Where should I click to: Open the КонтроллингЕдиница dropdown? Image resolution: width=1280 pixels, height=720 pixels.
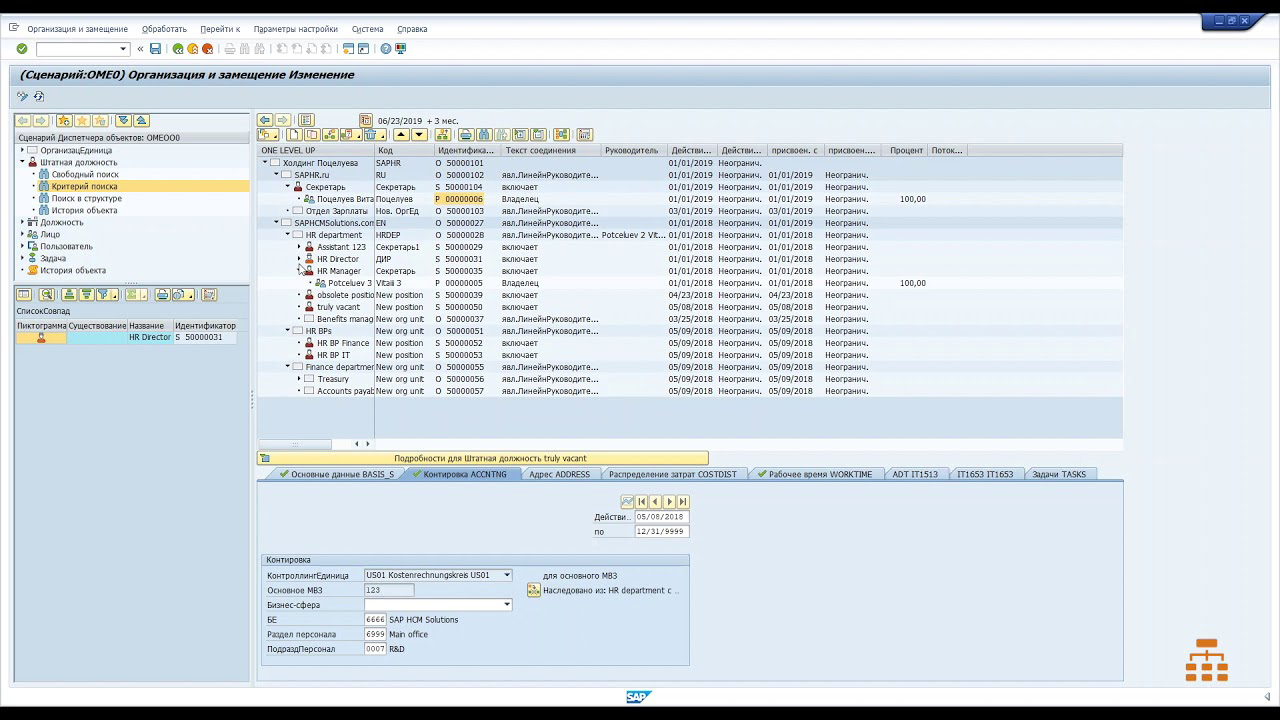click(507, 576)
